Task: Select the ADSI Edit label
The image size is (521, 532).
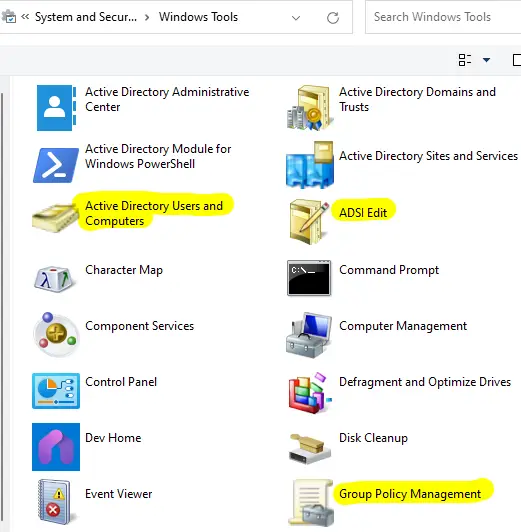Action: (363, 213)
